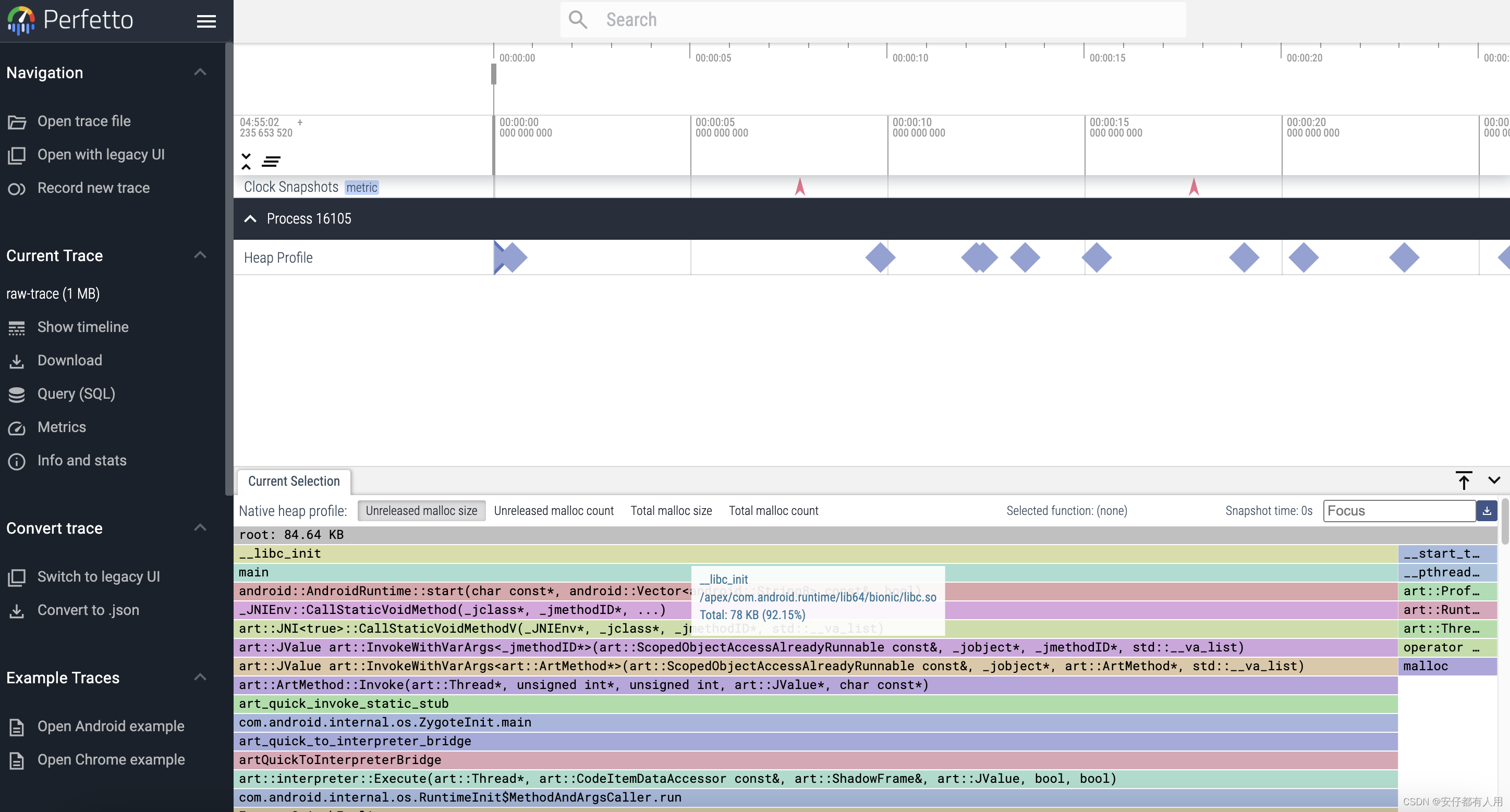1510x812 pixels.
Task: Open the Metrics page
Action: click(x=62, y=427)
